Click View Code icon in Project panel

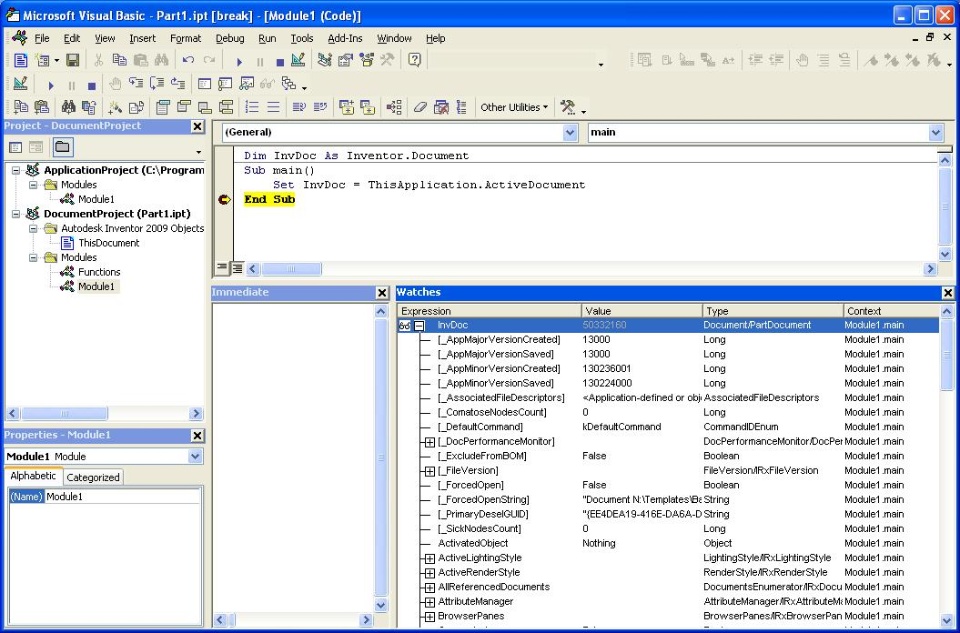(x=16, y=148)
